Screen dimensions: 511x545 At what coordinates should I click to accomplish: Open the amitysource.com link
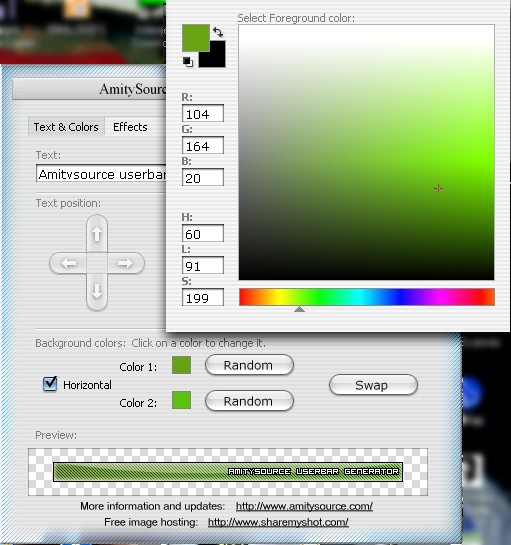304,506
